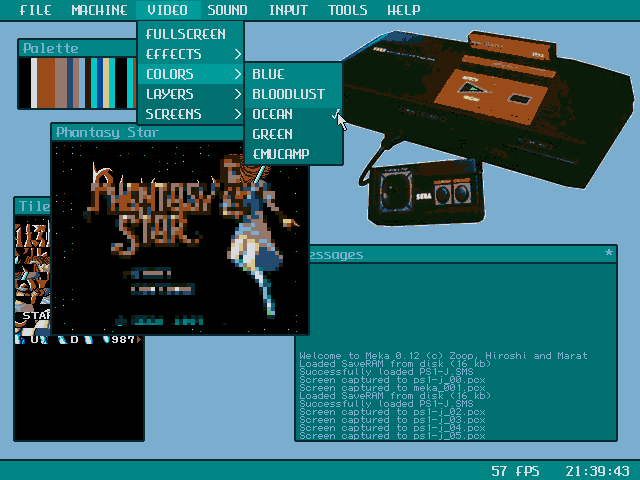Expand the Screens submenu arrow
The image size is (640, 480).
pyautogui.click(x=238, y=114)
